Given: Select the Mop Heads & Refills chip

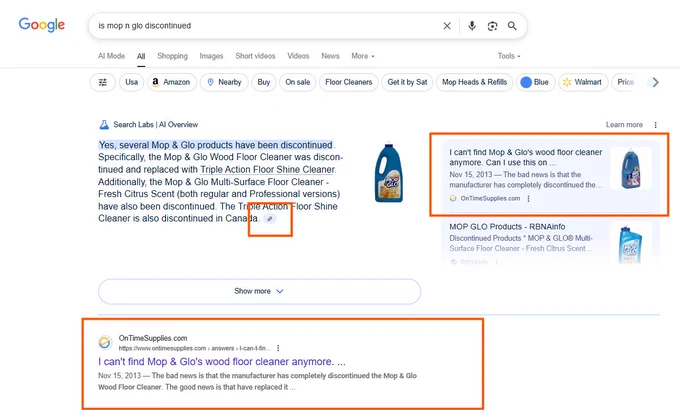Looking at the screenshot, I should (474, 82).
